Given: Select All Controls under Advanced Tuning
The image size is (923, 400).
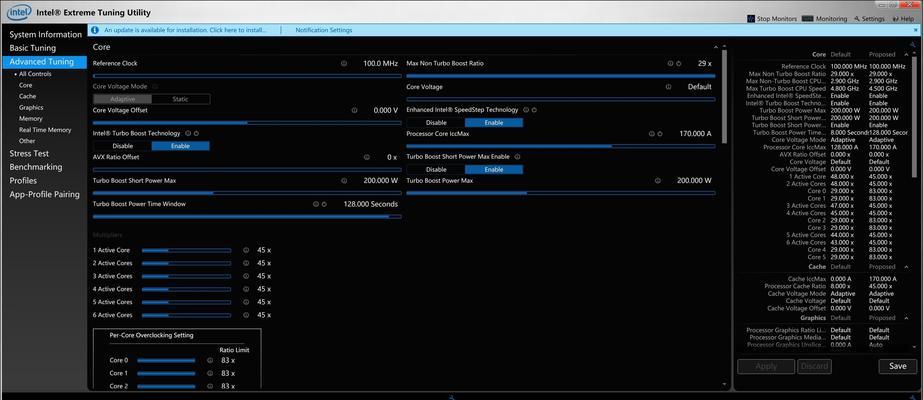Looking at the screenshot, I should (35, 74).
